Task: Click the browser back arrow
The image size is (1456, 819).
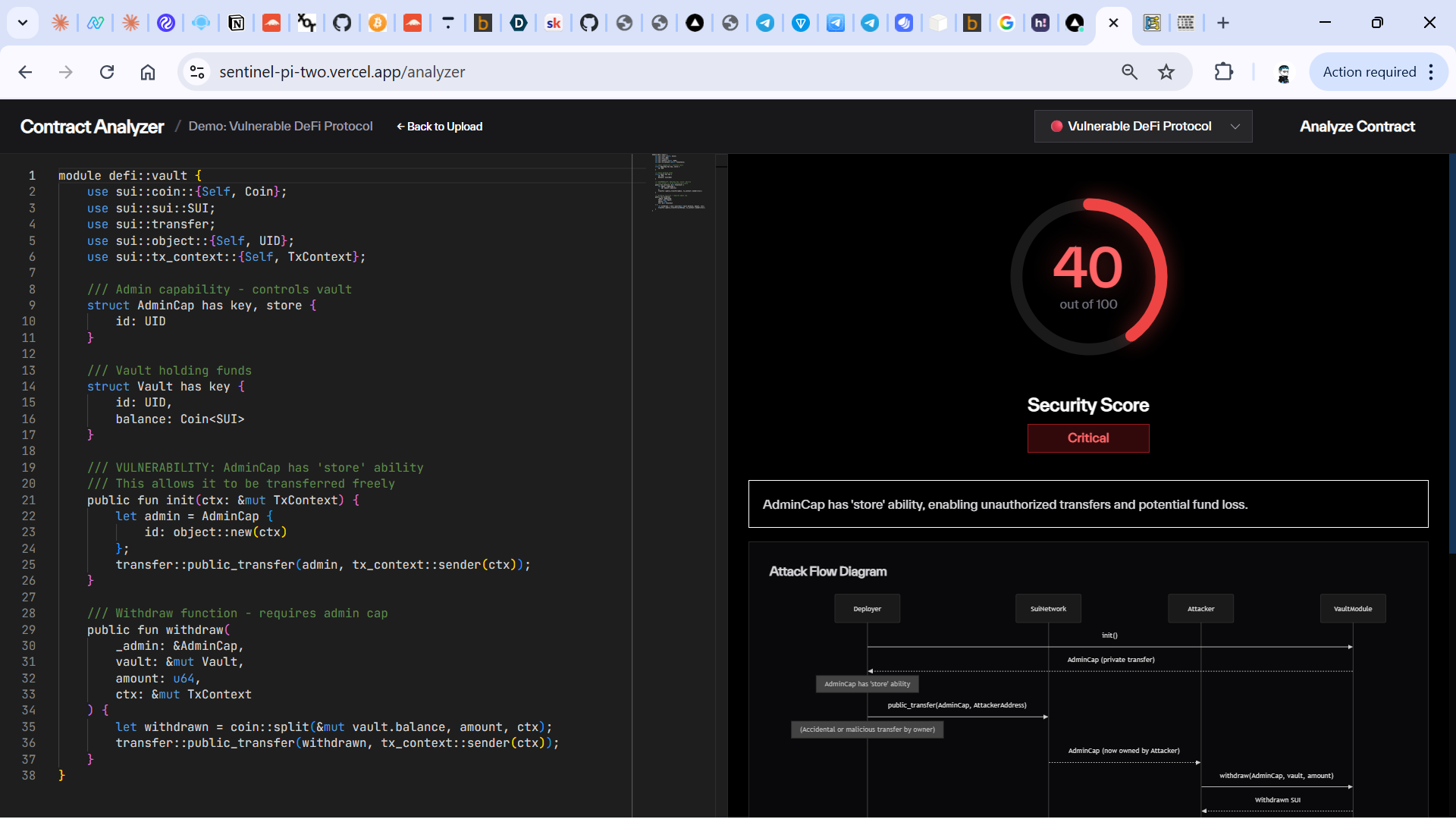Action: click(x=25, y=72)
